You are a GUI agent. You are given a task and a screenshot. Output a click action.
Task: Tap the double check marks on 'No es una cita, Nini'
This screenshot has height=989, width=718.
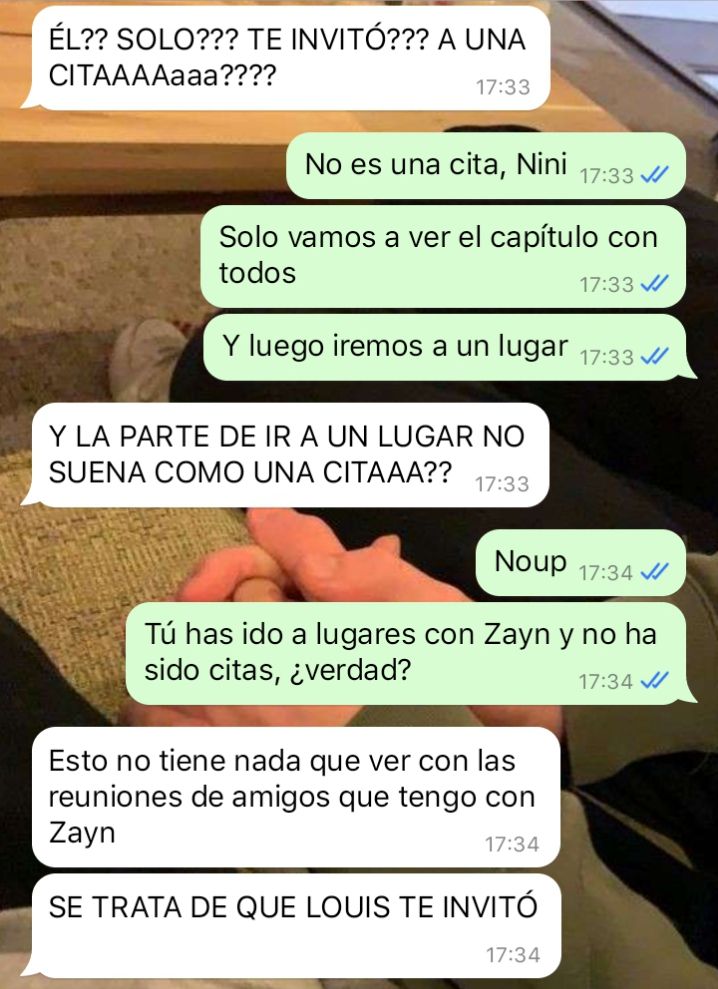[654, 175]
